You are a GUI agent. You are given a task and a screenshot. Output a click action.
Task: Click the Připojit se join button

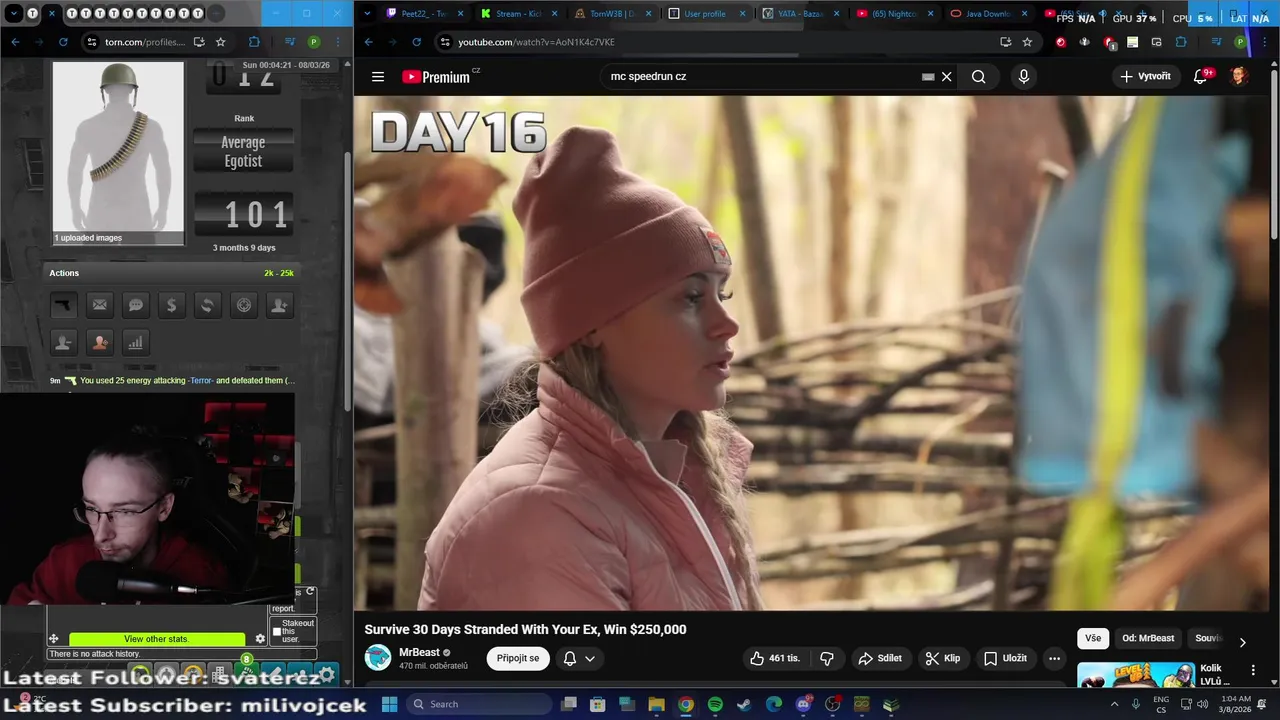tap(518, 658)
